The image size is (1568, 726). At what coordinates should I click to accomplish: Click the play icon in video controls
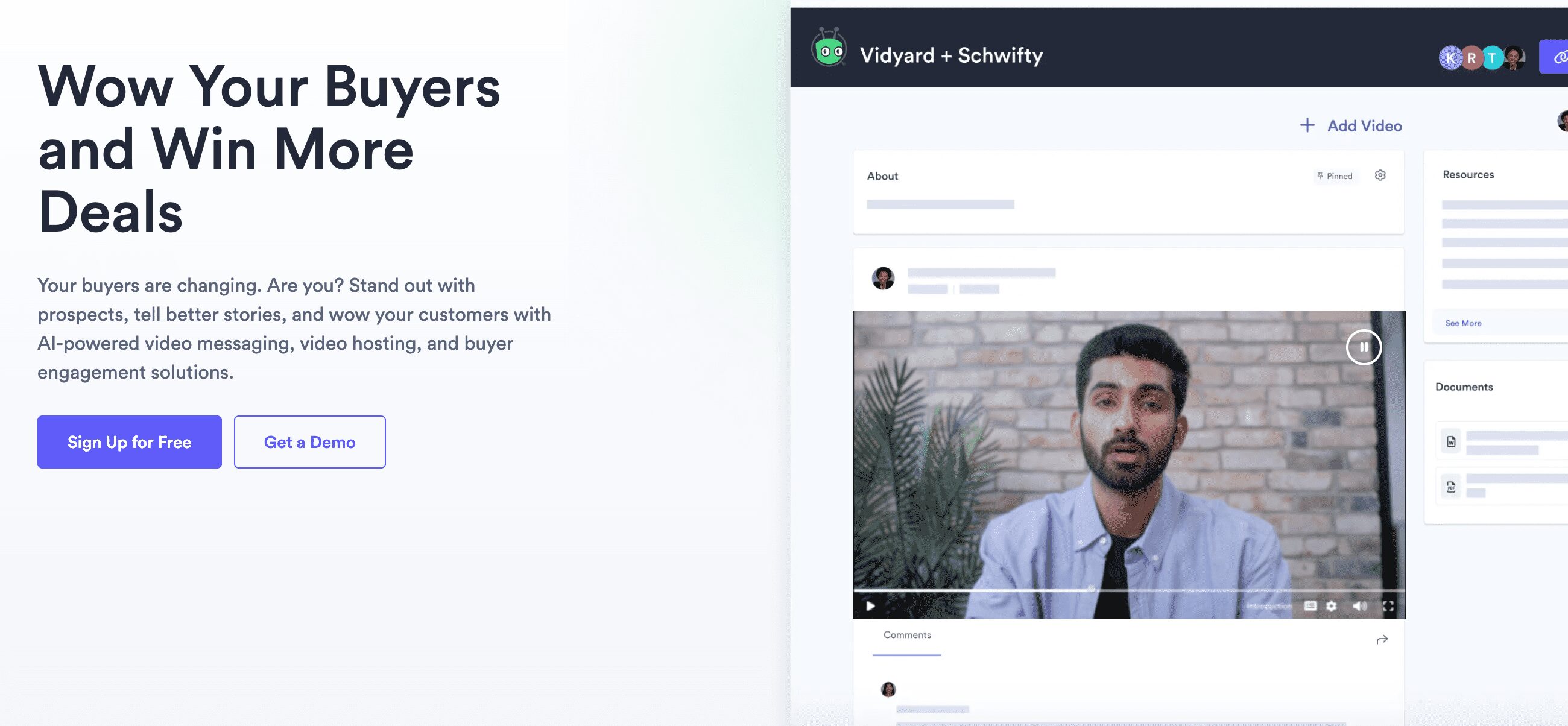870,605
